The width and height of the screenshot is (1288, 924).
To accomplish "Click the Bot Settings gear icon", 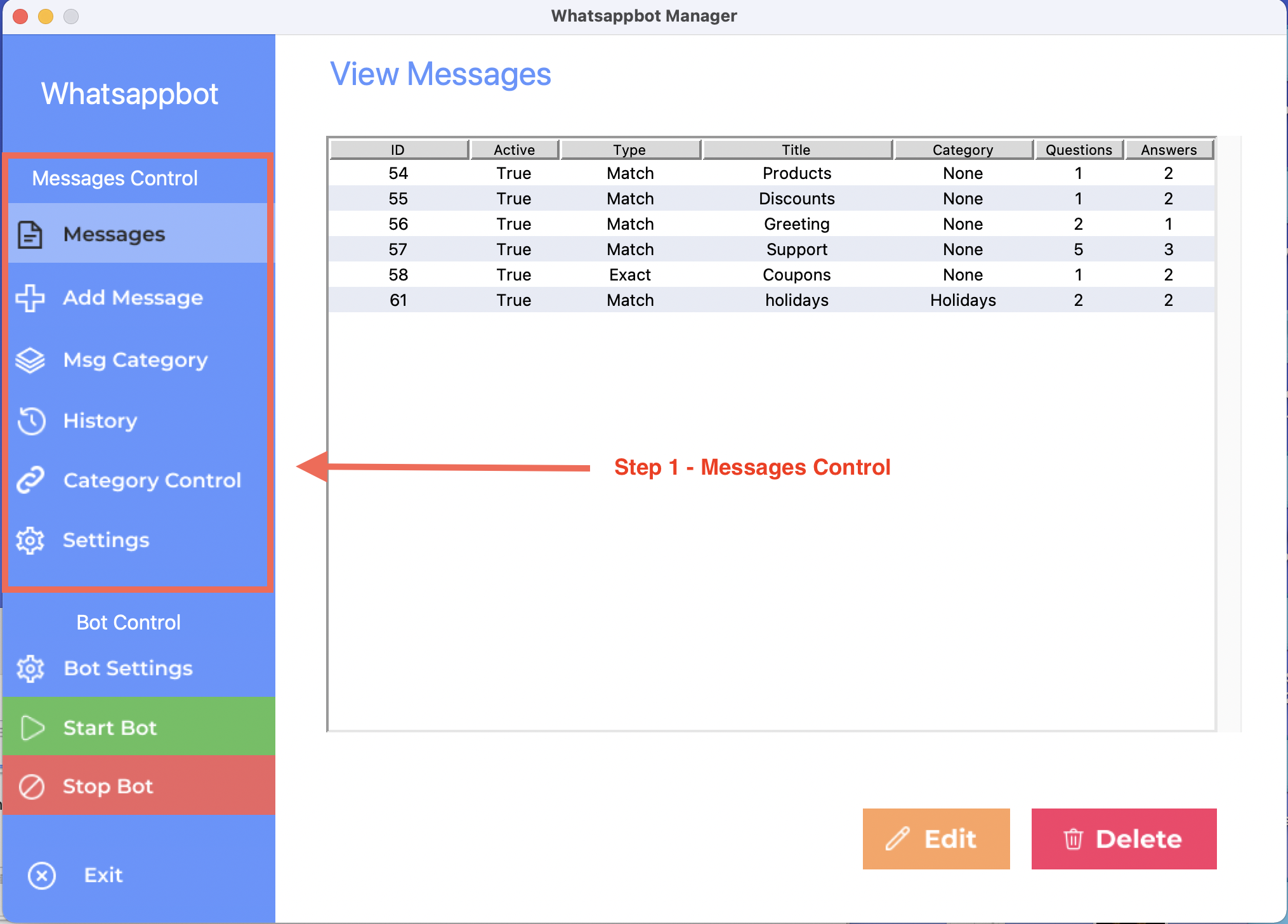I will tap(30, 669).
